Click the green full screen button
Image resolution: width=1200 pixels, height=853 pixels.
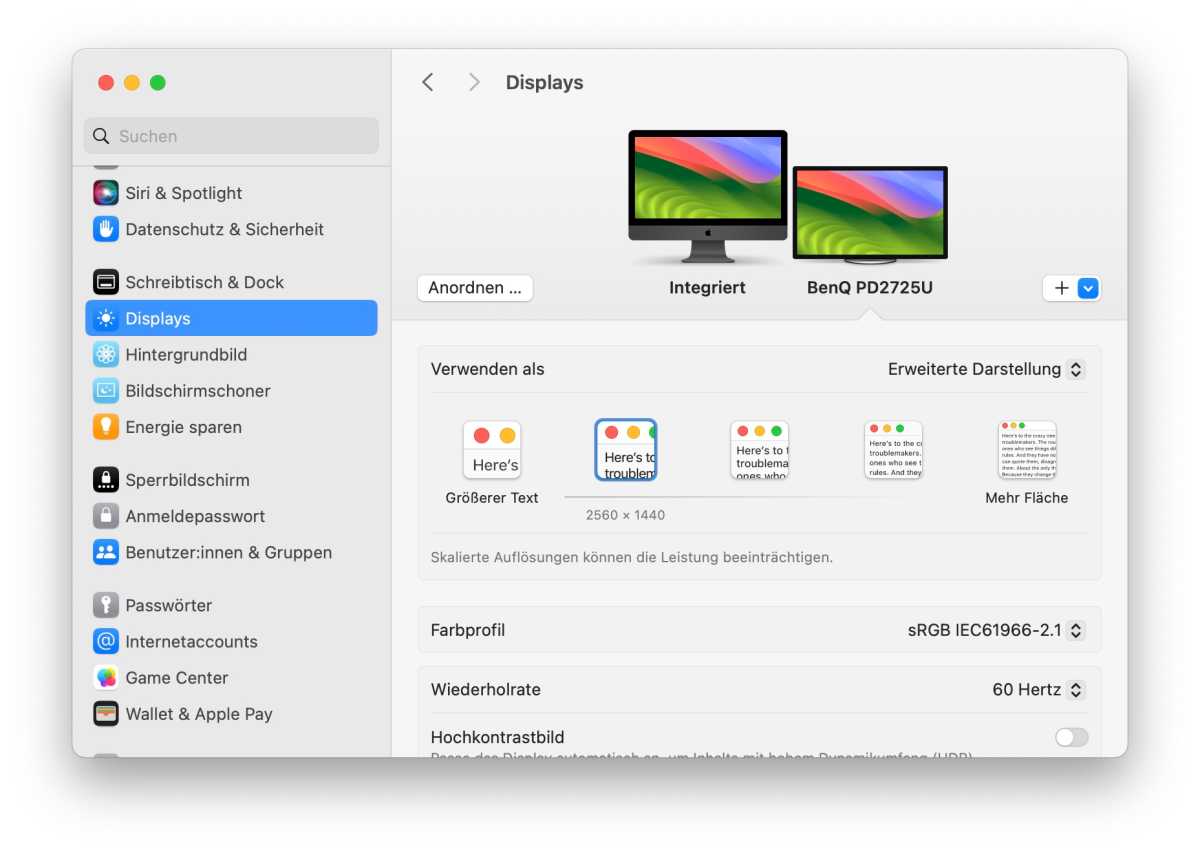(x=158, y=83)
